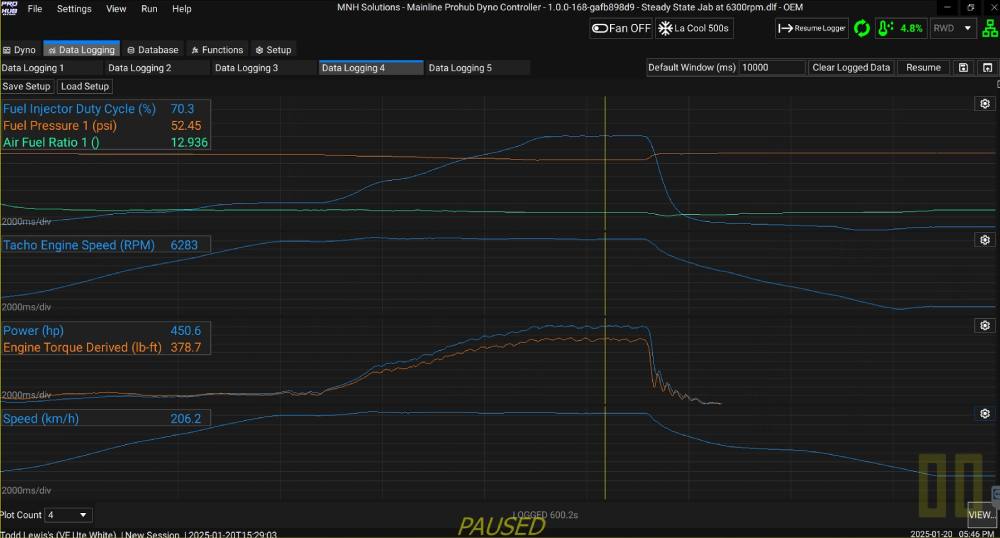Click the Default Window (ms) input field
Screen dimensions: 1000x538
(x=772, y=68)
